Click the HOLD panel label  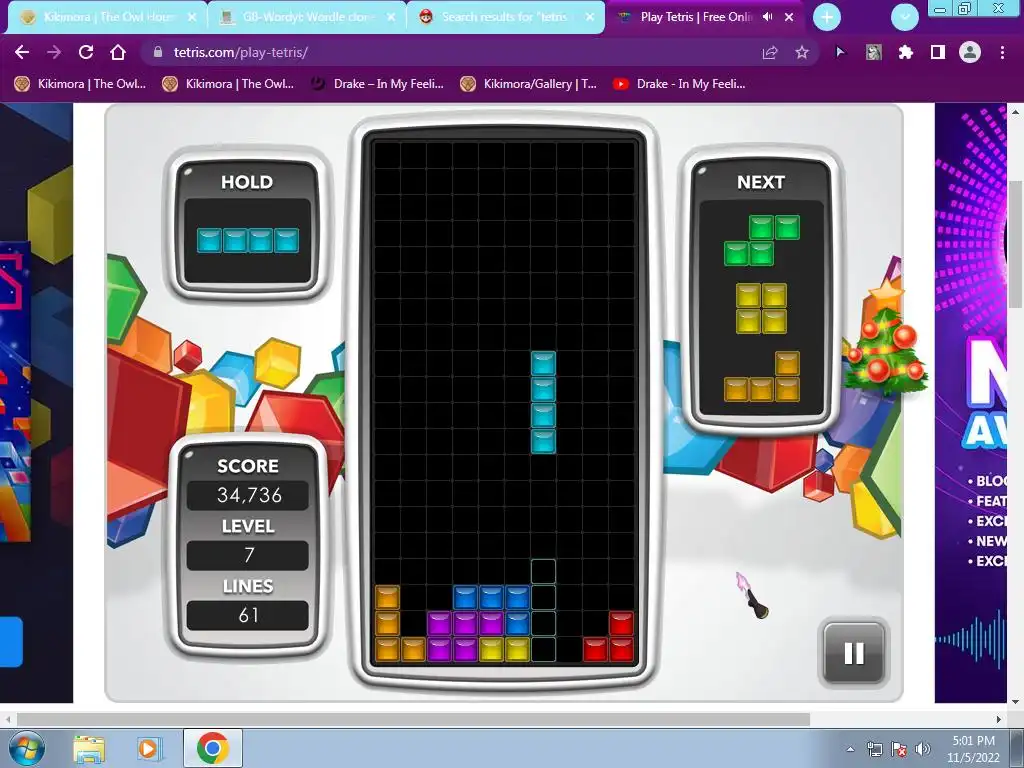tap(247, 182)
